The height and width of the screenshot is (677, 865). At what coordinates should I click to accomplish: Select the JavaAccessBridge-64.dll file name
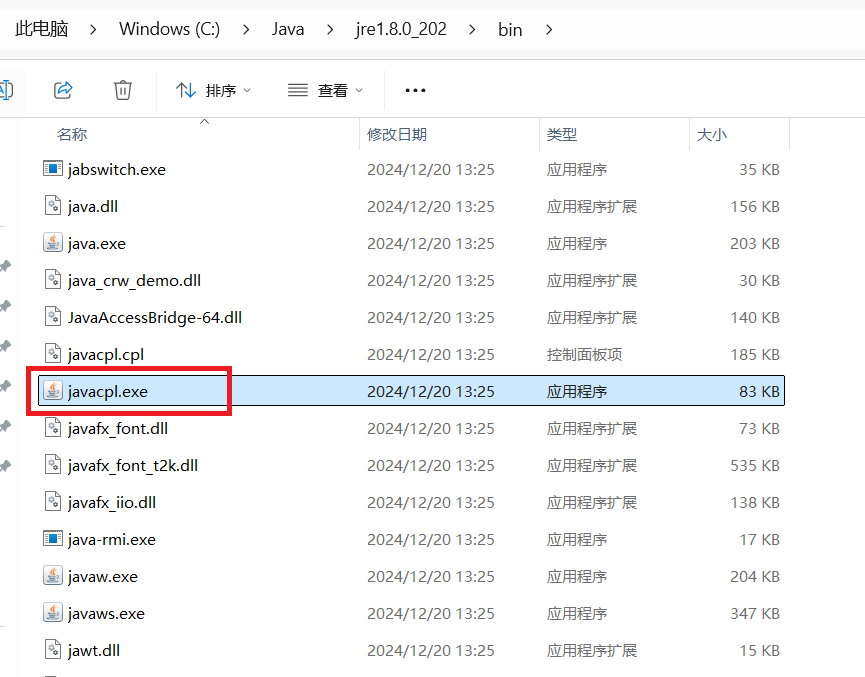(x=154, y=317)
